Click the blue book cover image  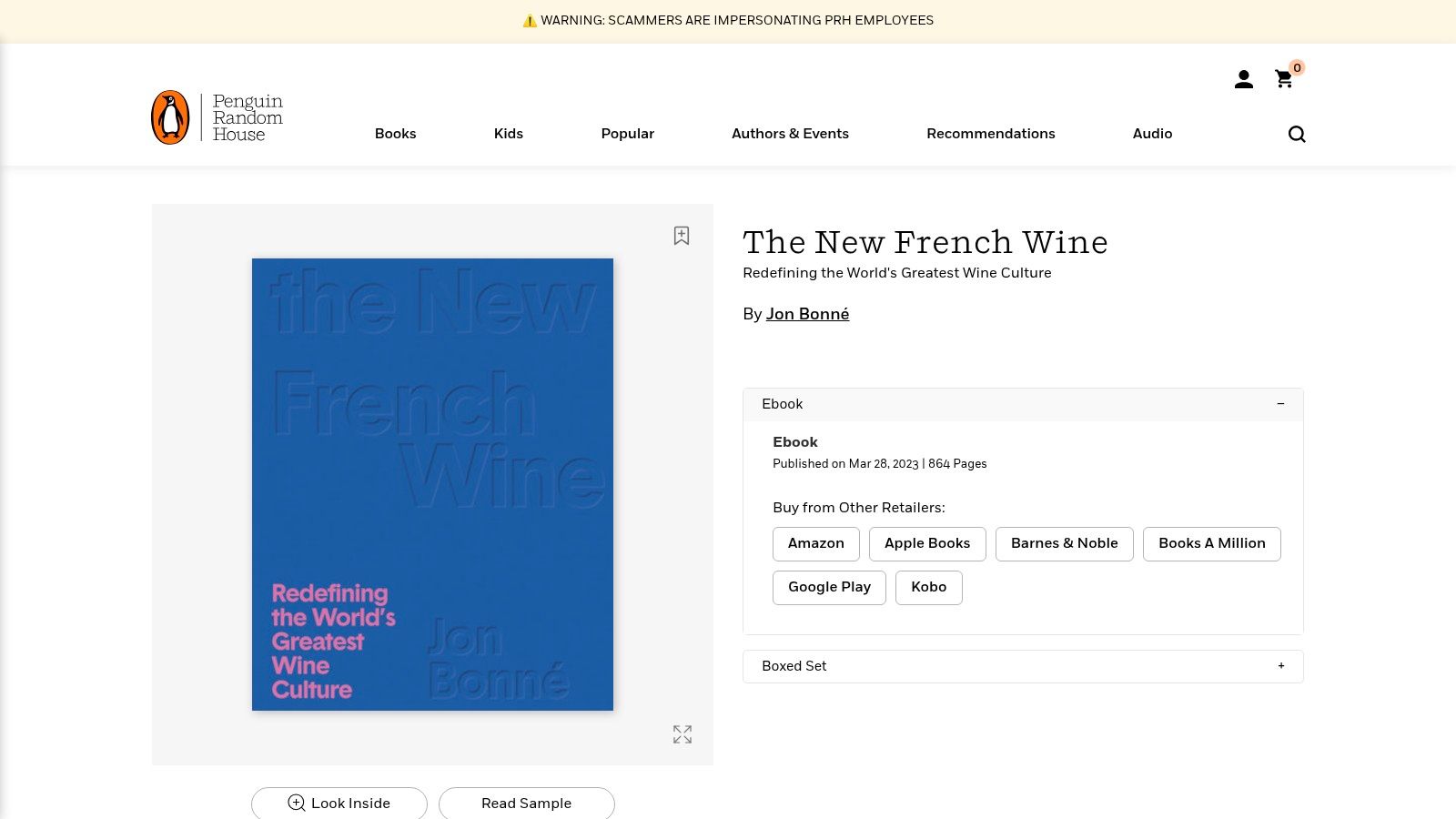[432, 484]
